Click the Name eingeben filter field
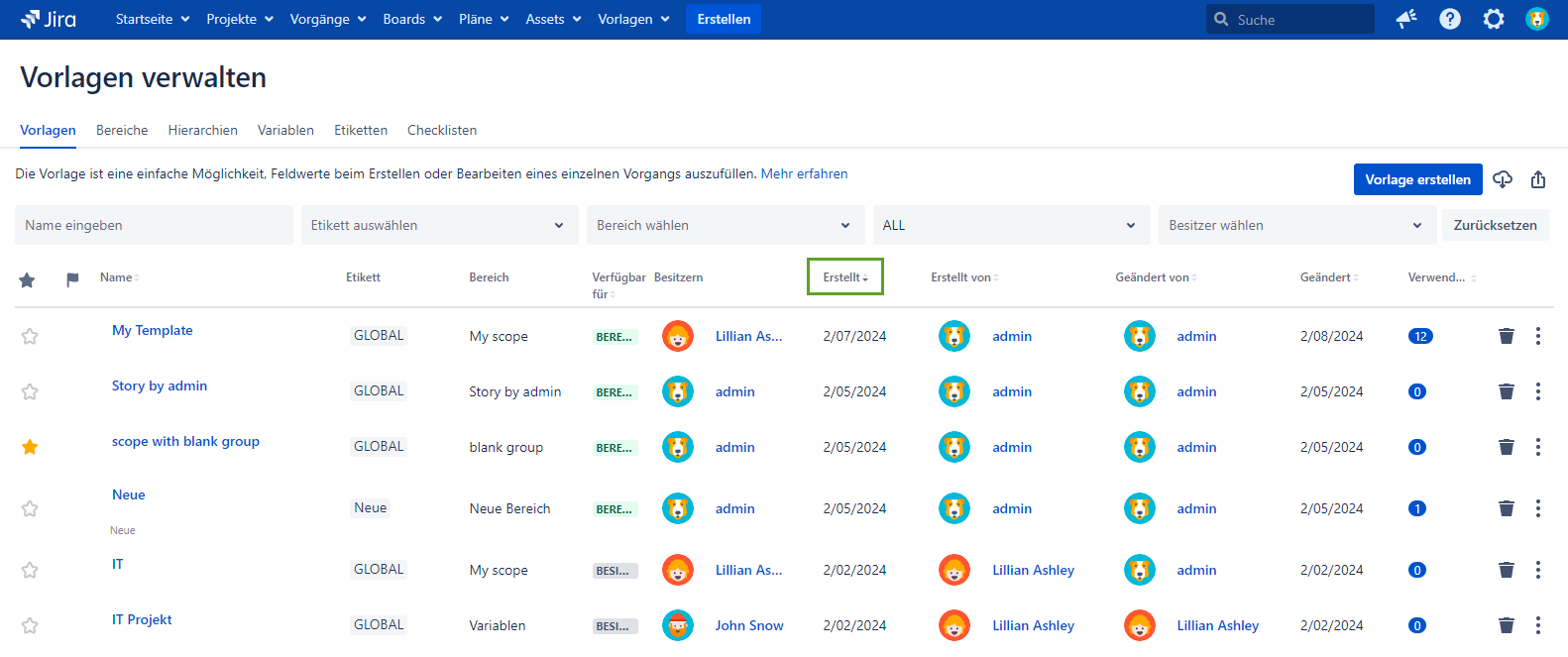 tap(154, 225)
